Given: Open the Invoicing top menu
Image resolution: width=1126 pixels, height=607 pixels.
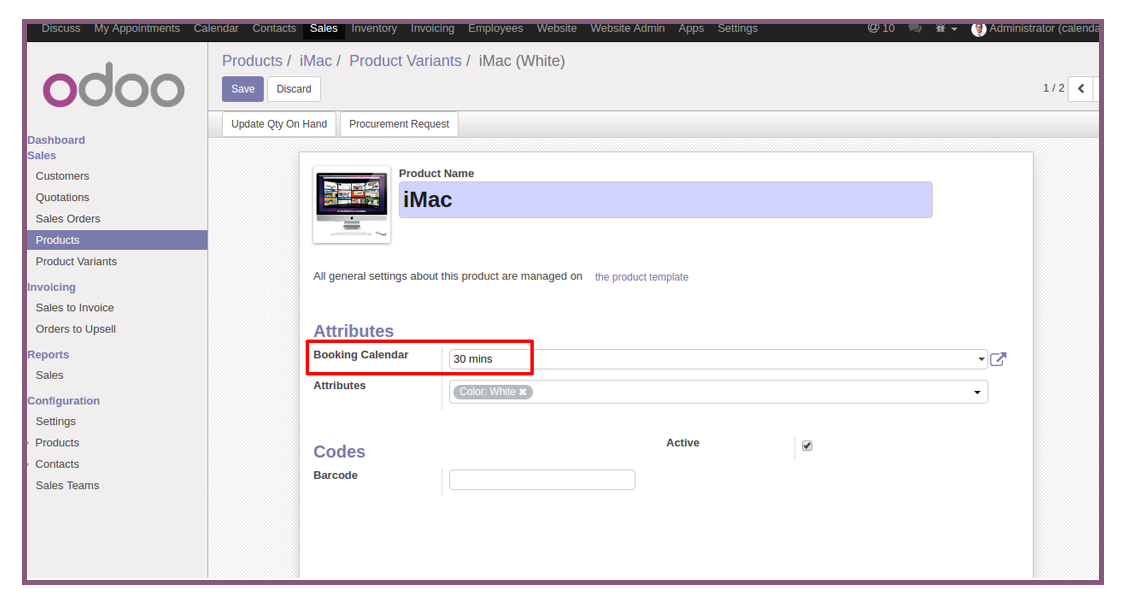Looking at the screenshot, I should point(432,28).
